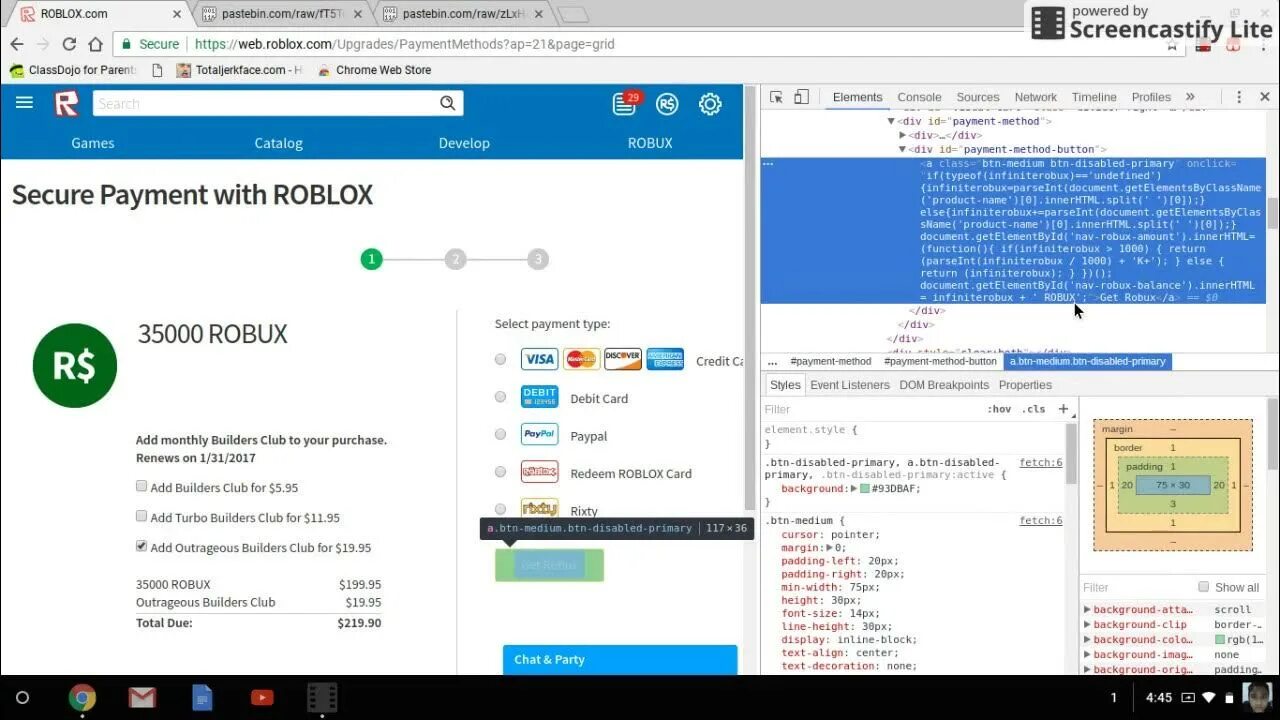The image size is (1280, 720).
Task: Expand computed background-image property
Action: pyautogui.click(x=1087, y=655)
